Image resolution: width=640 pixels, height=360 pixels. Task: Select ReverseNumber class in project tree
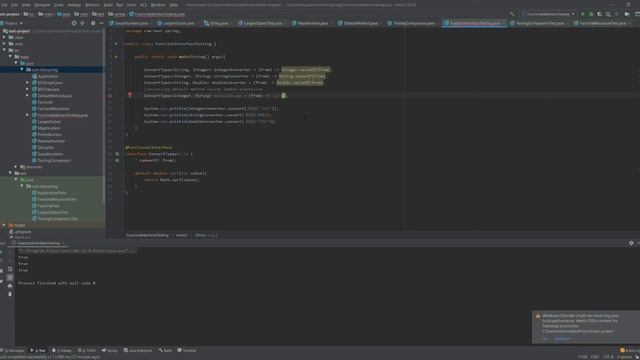click(x=51, y=141)
